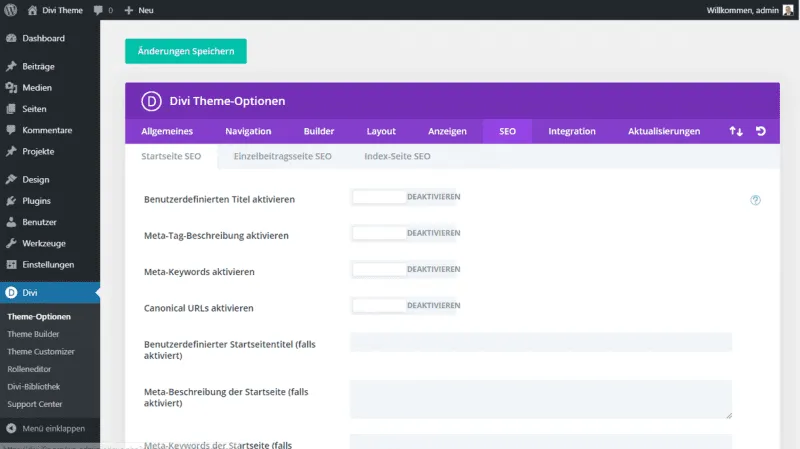Open the Divi Theme site home icon
Viewport: 800px width, 449px height.
[32, 10]
